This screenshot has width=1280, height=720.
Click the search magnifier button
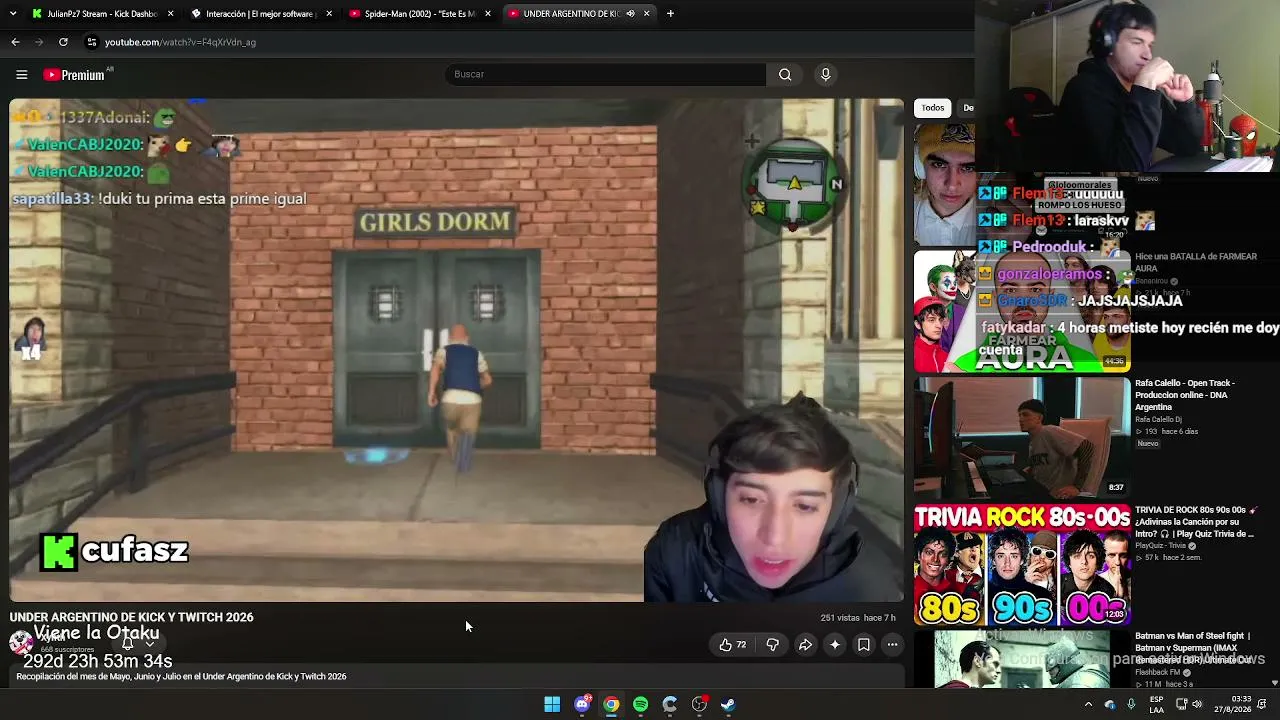point(785,74)
